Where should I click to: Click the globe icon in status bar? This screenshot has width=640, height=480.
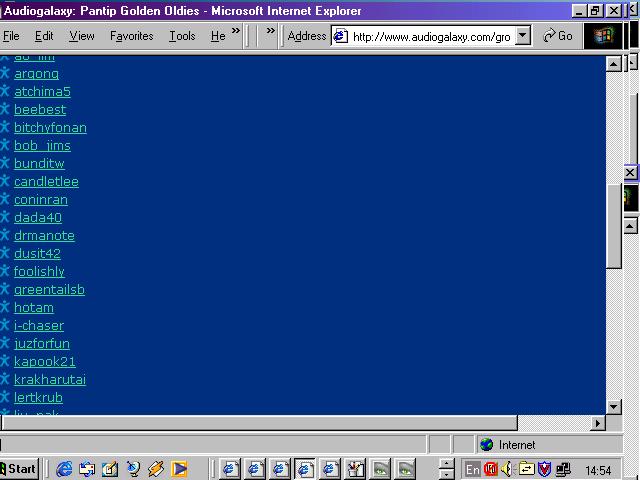[x=487, y=444]
